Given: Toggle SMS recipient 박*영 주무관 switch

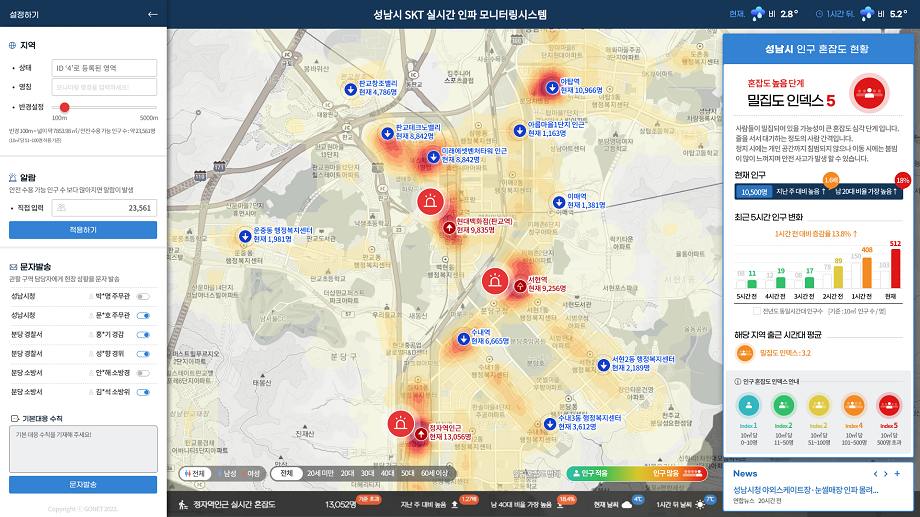Looking at the screenshot, I should tap(143, 296).
